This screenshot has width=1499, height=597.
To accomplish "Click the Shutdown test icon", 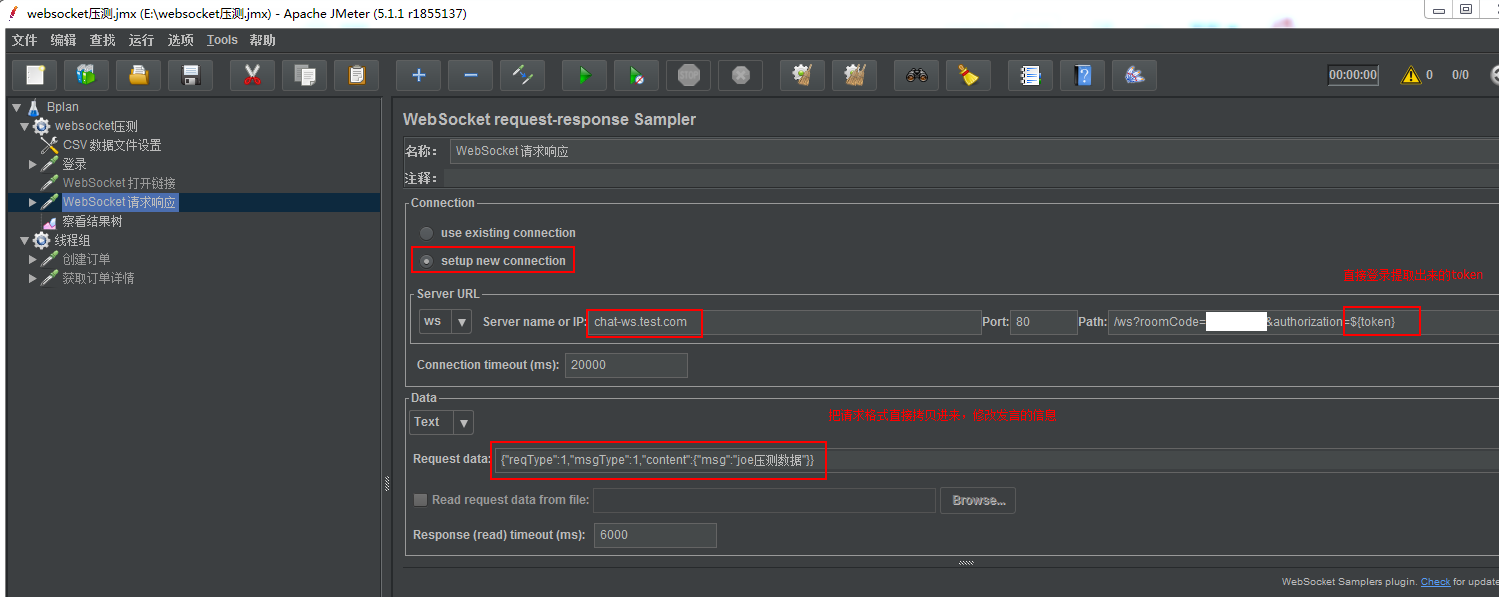I will [740, 75].
